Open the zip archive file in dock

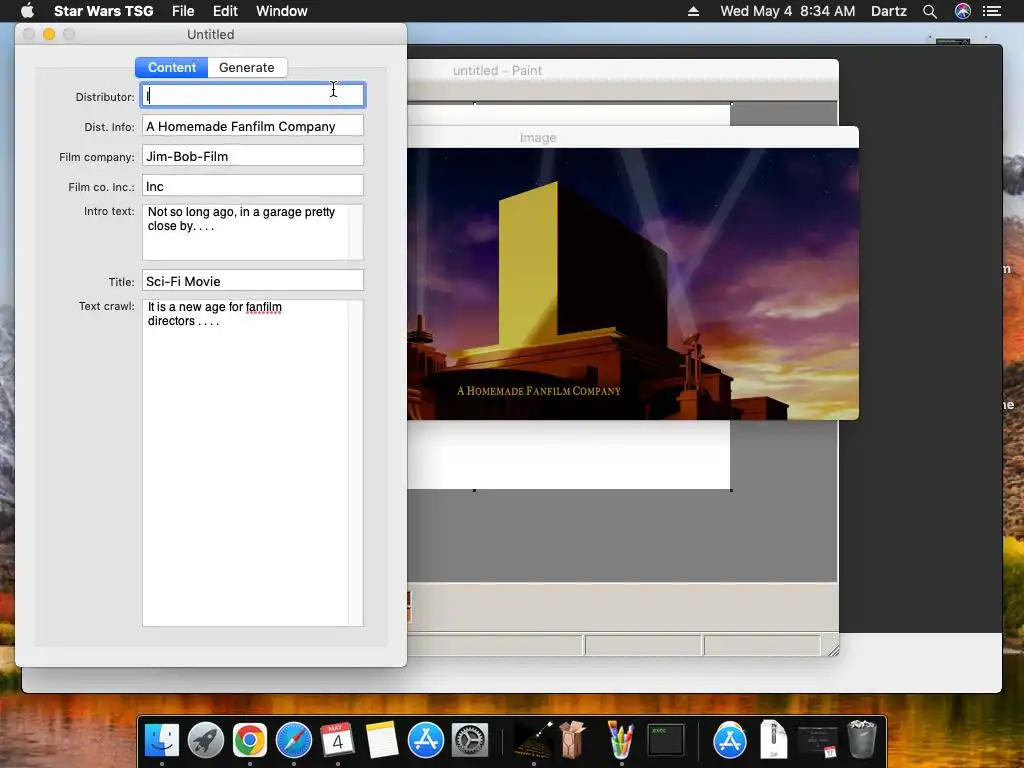coord(774,740)
